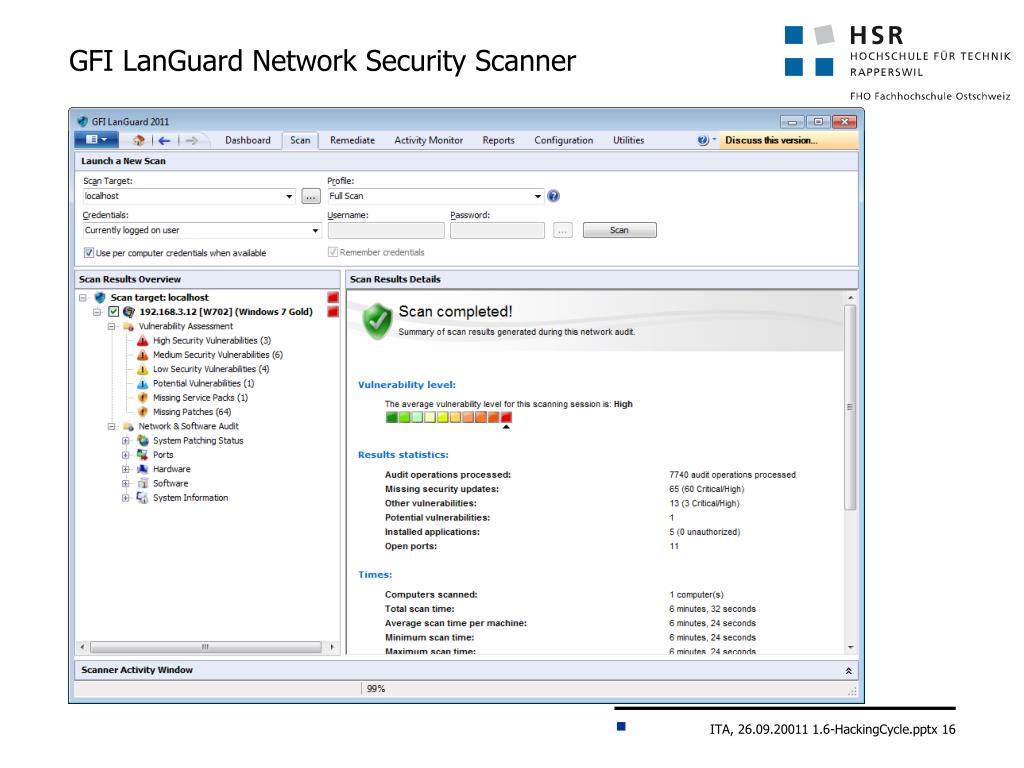The height and width of the screenshot is (768, 1024).
Task: Collapse the 192.168.3.12 computer node
Action: (97, 312)
